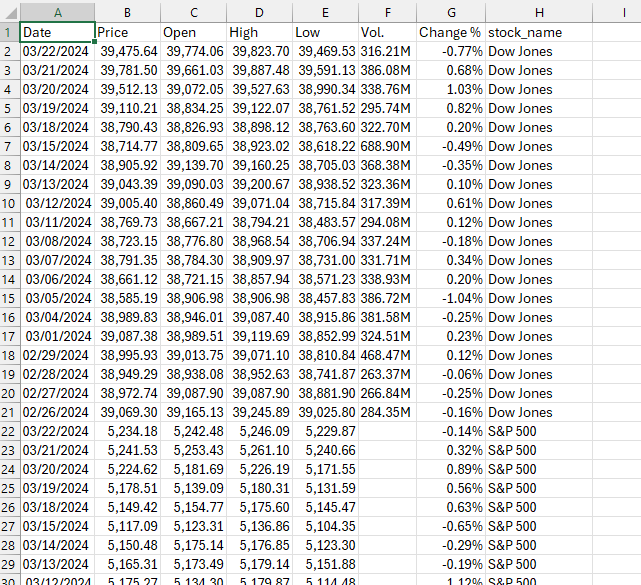Click the price cell 5,117.09

click(128, 527)
